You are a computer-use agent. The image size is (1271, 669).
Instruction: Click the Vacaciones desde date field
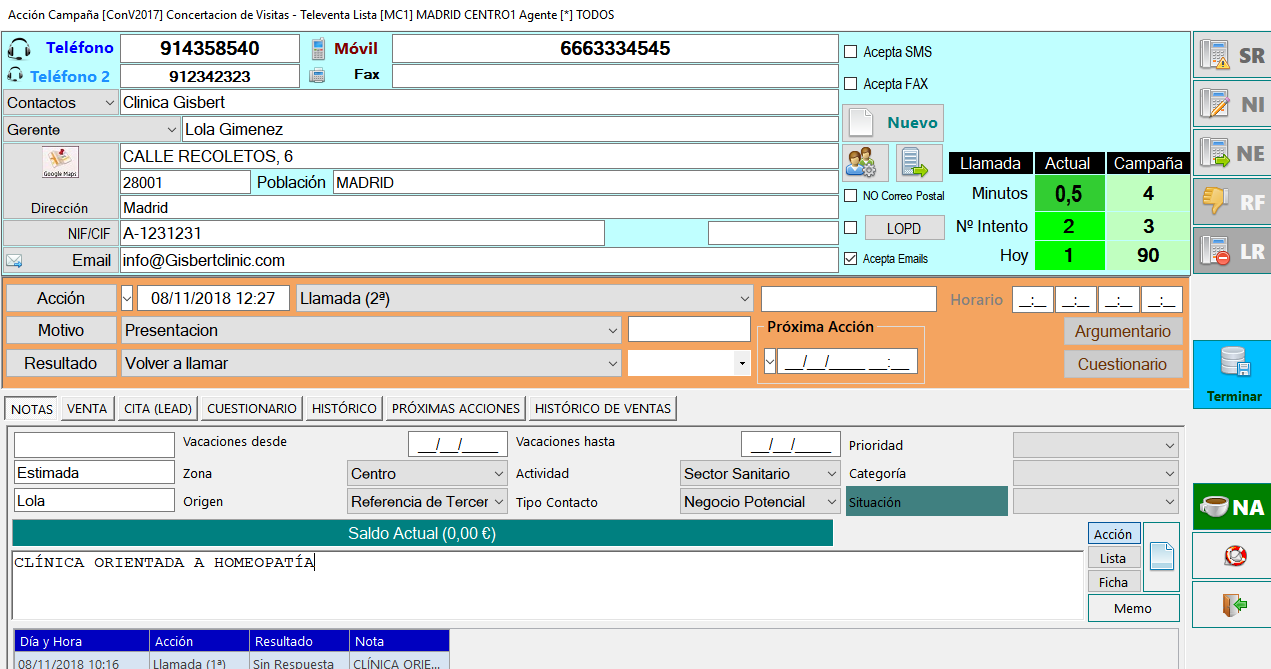pyautogui.click(x=458, y=445)
